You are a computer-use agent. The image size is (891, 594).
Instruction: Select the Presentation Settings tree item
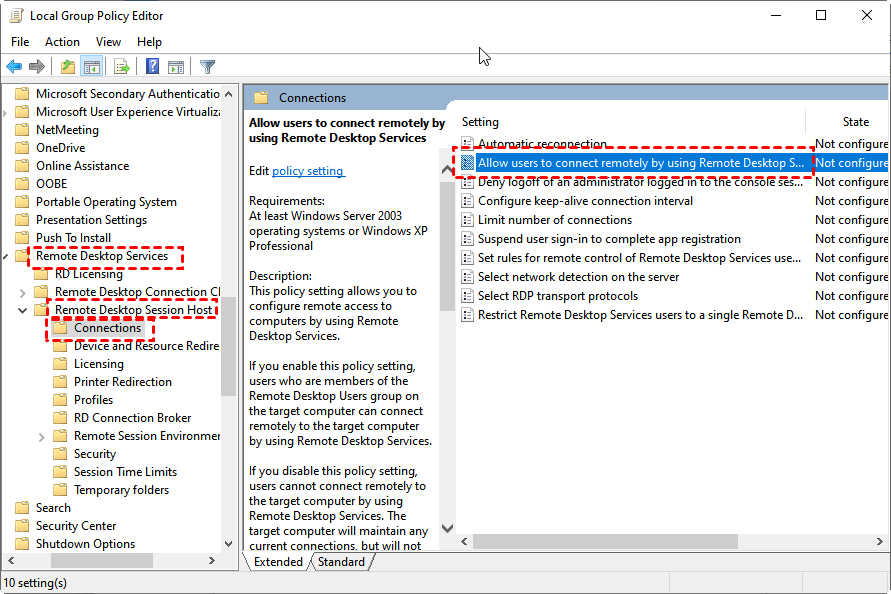pos(91,220)
